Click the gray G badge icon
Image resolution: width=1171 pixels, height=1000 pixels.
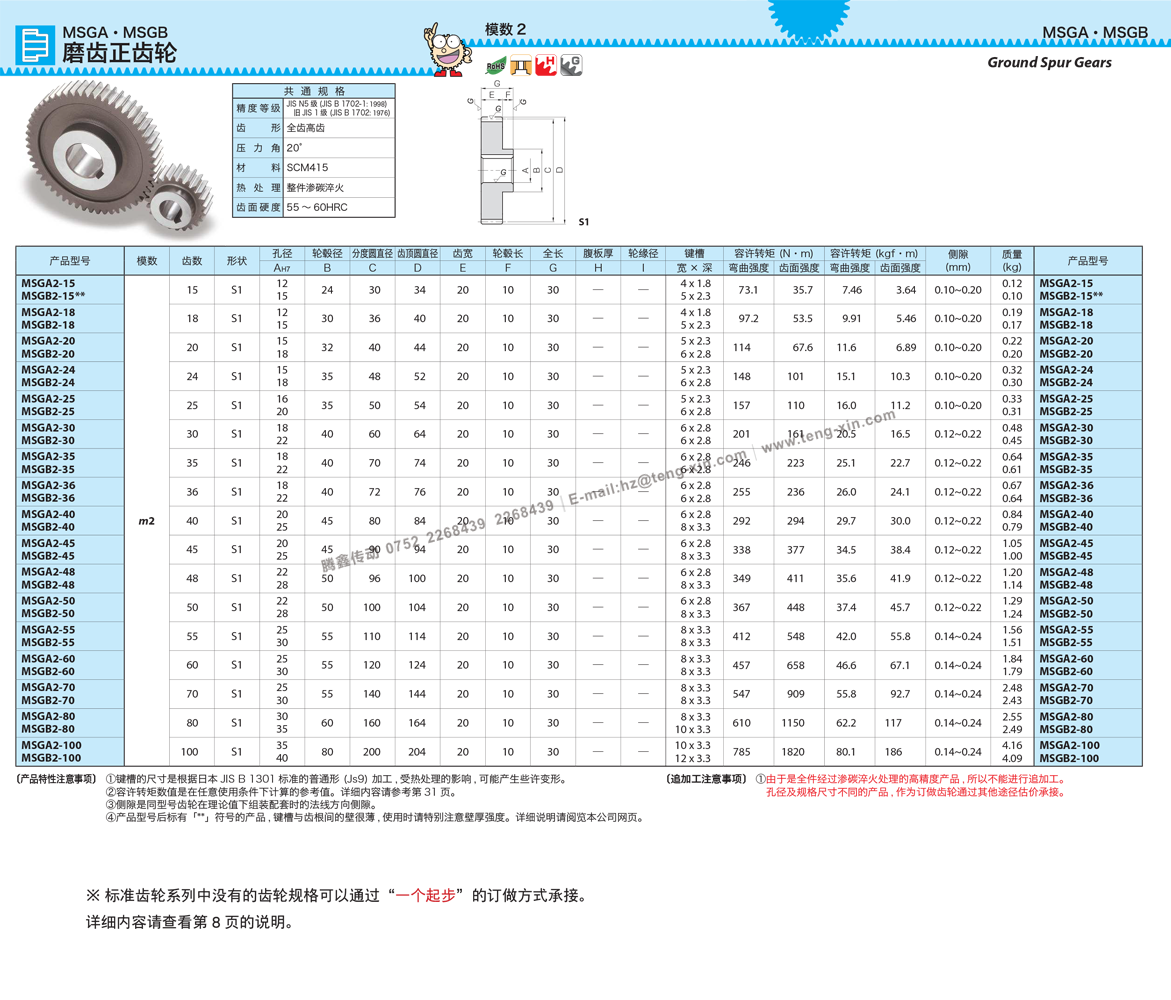tap(571, 65)
